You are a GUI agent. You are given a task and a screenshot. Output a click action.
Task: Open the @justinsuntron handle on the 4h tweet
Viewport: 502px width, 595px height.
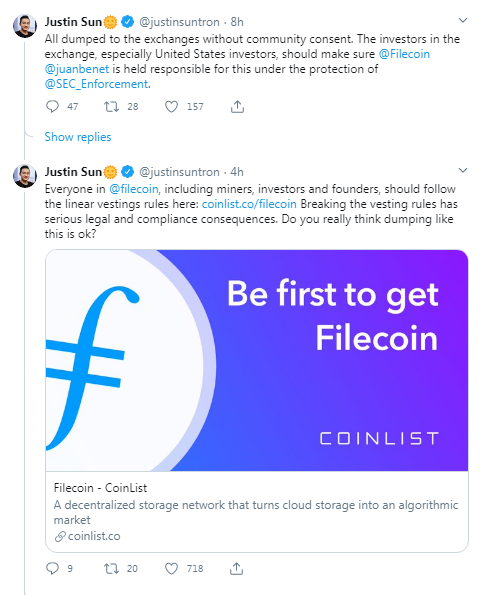coord(179,172)
